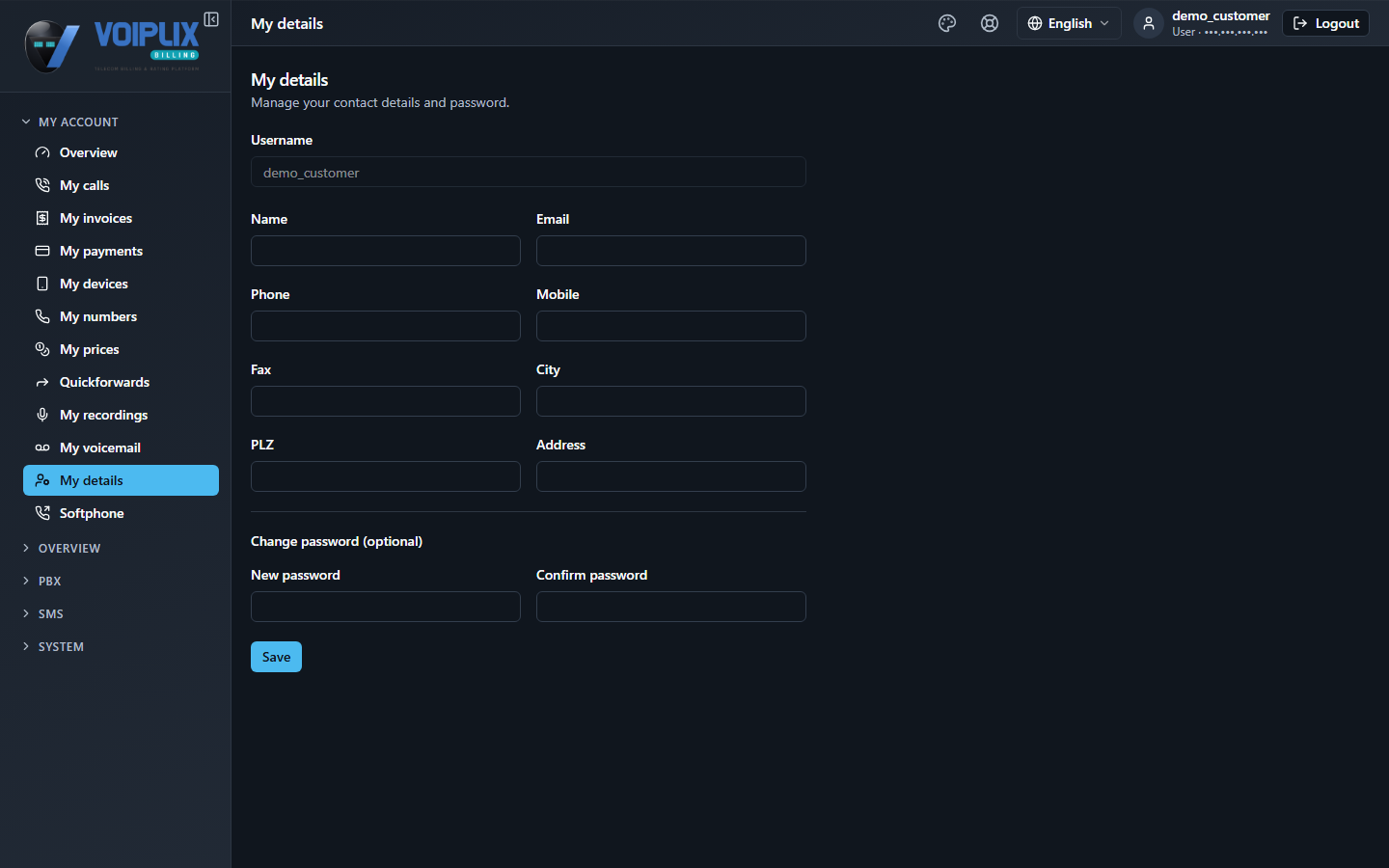Click the My recordings microphone icon

pyautogui.click(x=42, y=415)
